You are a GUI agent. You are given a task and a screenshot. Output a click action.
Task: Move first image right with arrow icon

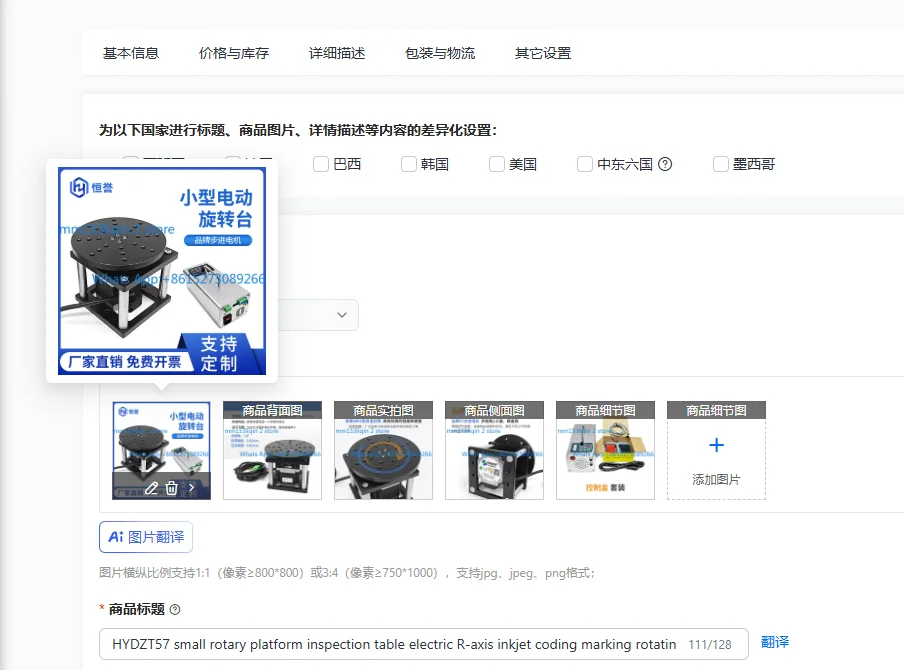[191, 488]
